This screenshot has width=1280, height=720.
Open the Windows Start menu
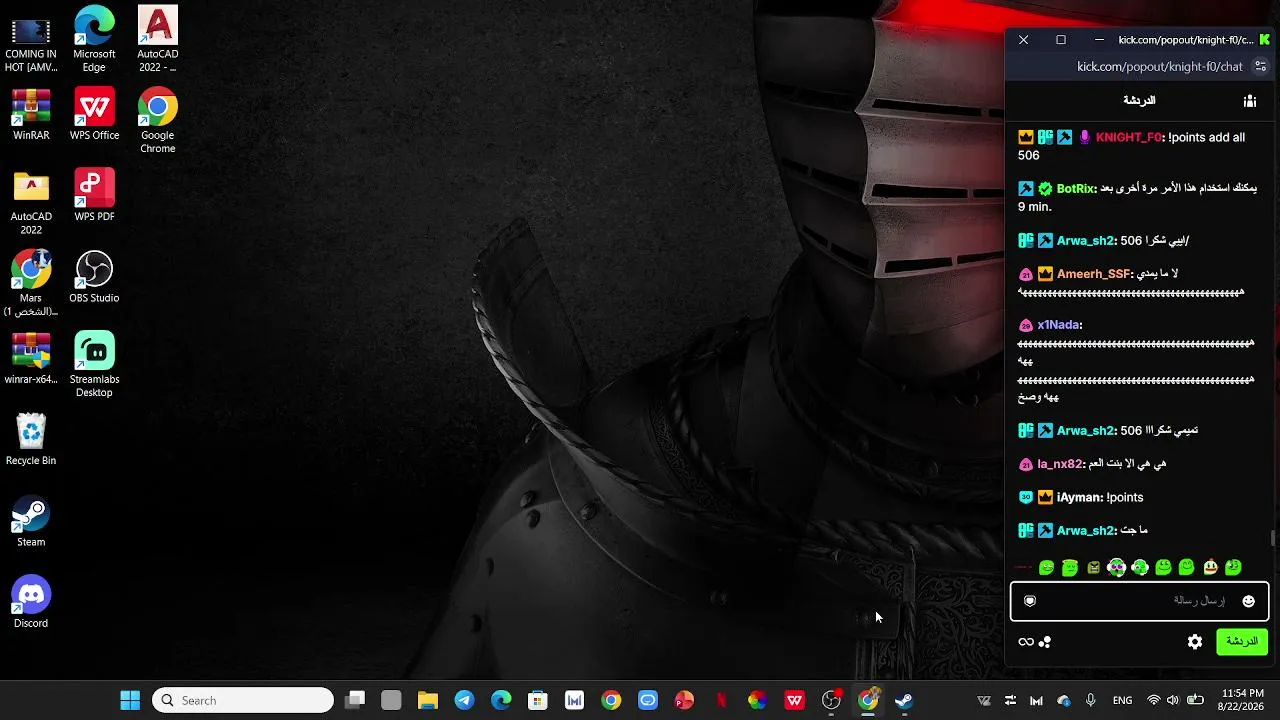130,700
